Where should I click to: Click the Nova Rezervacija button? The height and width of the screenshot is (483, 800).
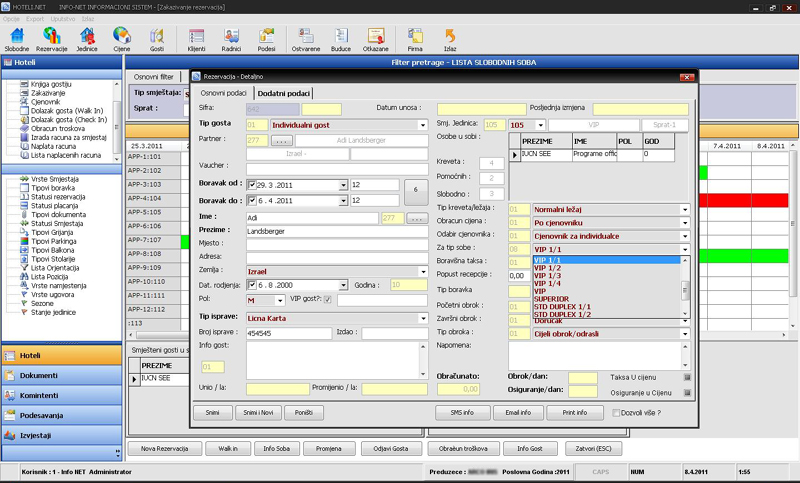[x=164, y=449]
